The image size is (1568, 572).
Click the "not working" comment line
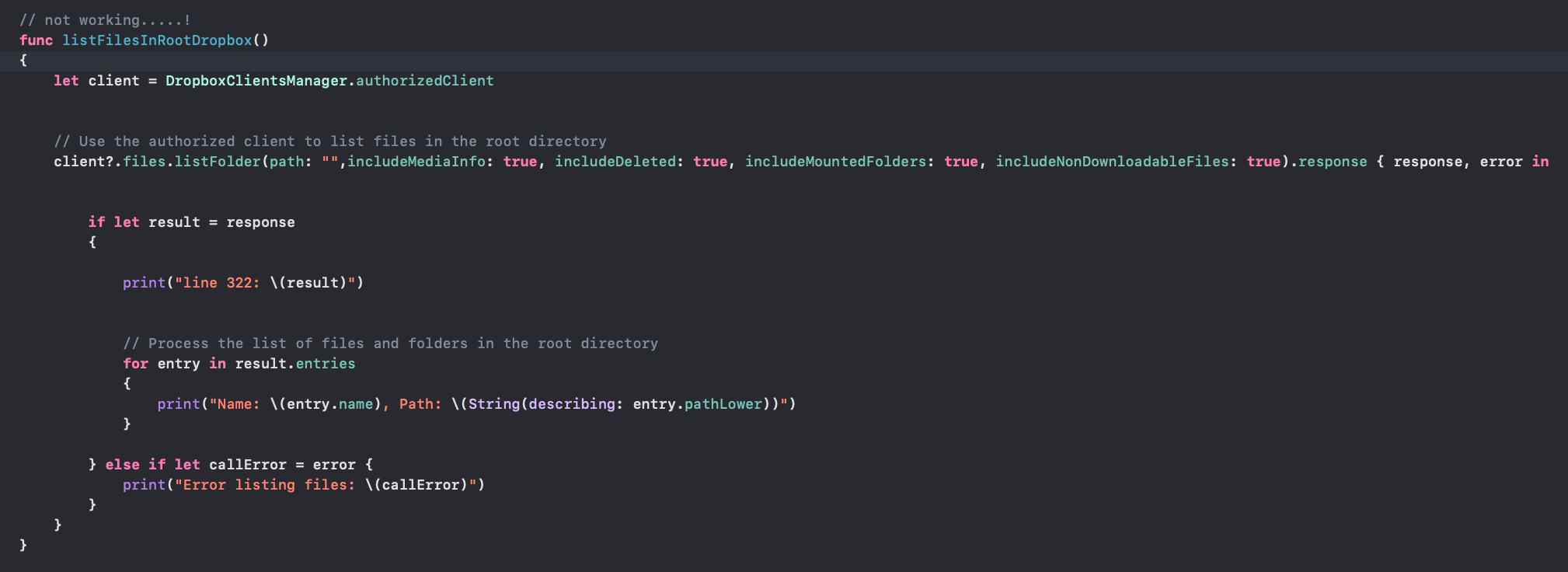[x=105, y=20]
